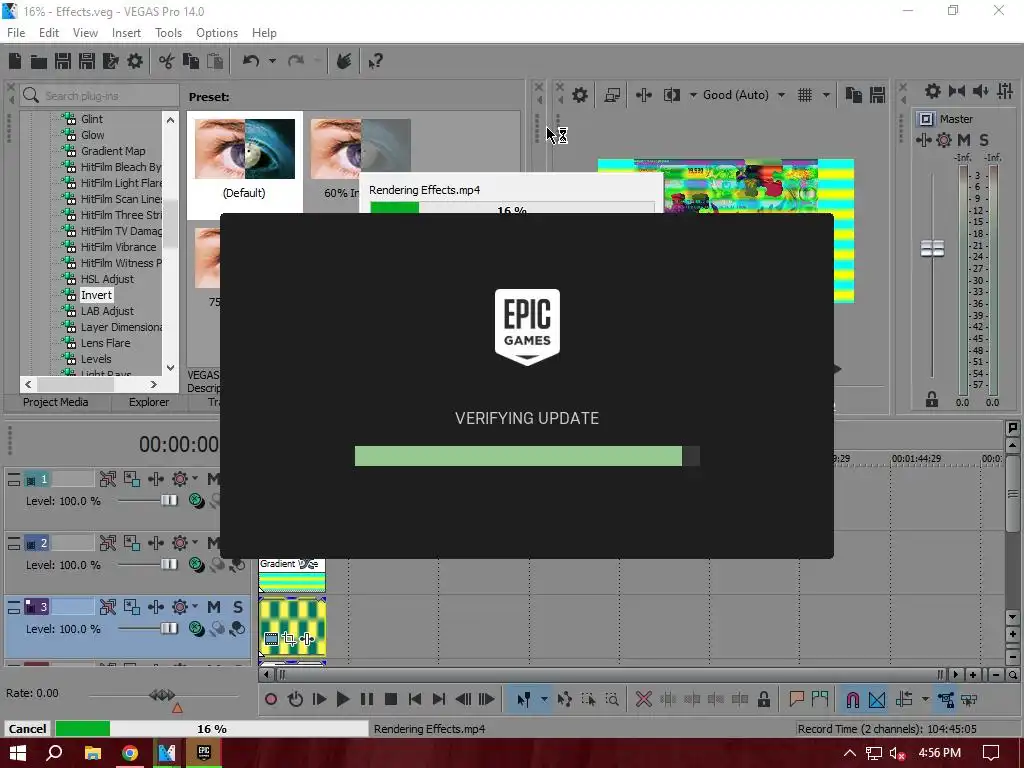The height and width of the screenshot is (768, 1024).
Task: Open Split Screen View dropdown arrow
Action: tap(693, 95)
